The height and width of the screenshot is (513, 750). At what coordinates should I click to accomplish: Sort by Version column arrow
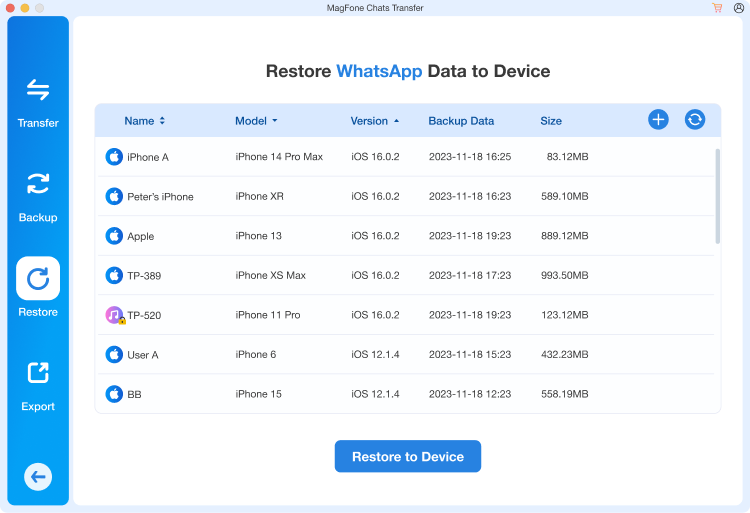[396, 121]
